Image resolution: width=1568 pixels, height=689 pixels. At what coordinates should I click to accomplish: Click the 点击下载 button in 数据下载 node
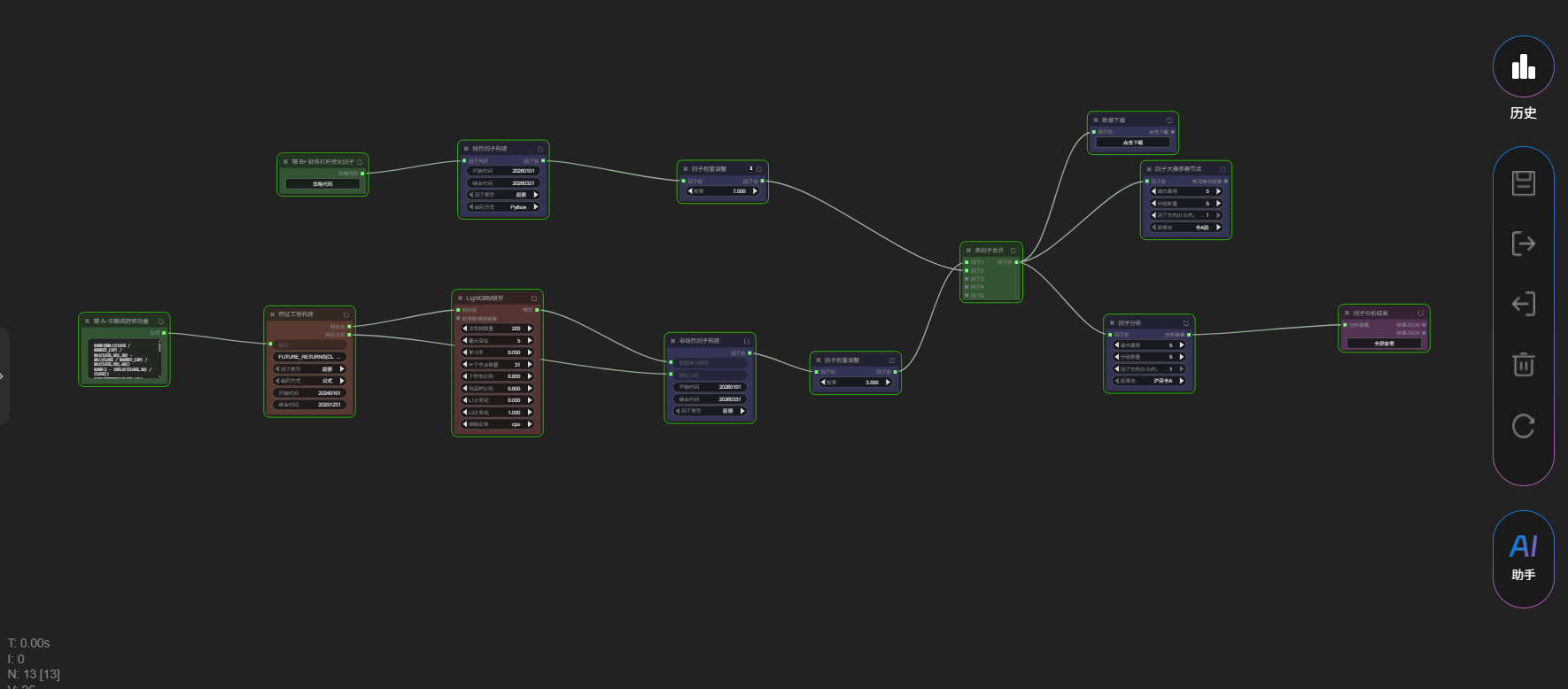tap(1132, 143)
